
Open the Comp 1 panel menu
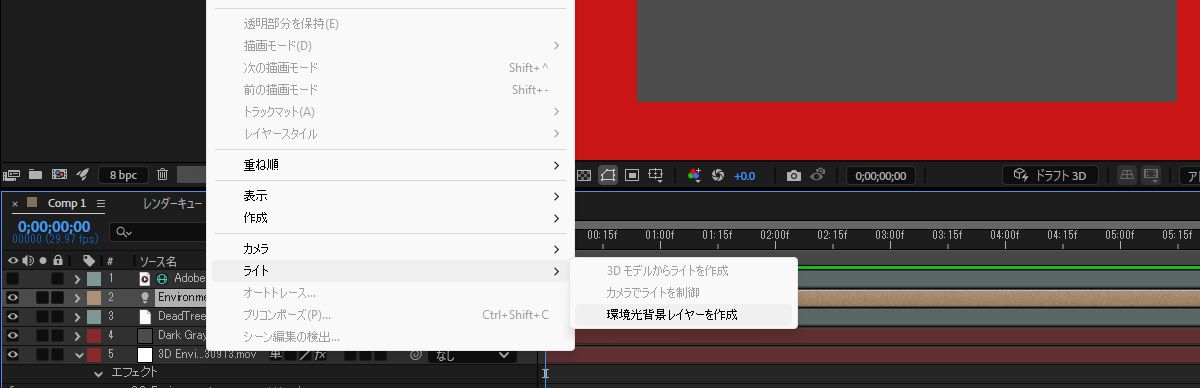point(101,204)
